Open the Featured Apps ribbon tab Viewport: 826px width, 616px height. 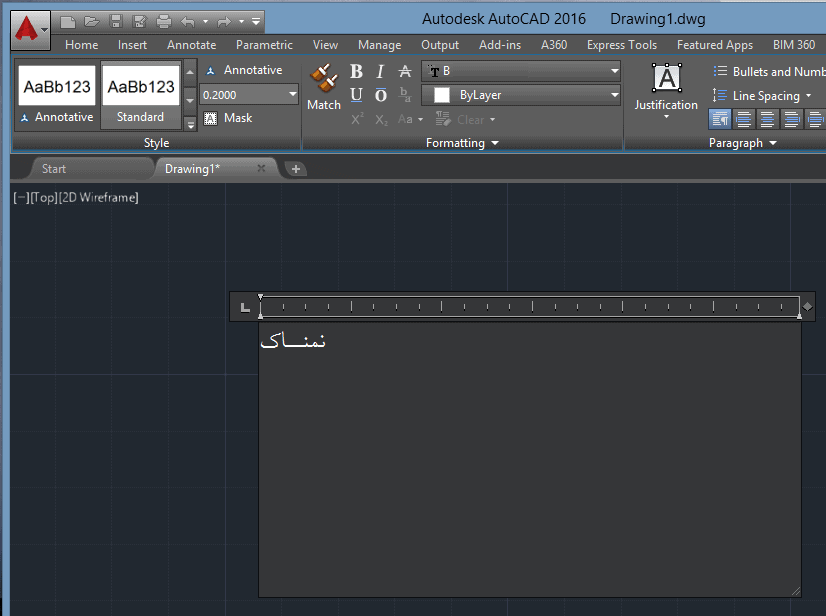click(x=715, y=45)
